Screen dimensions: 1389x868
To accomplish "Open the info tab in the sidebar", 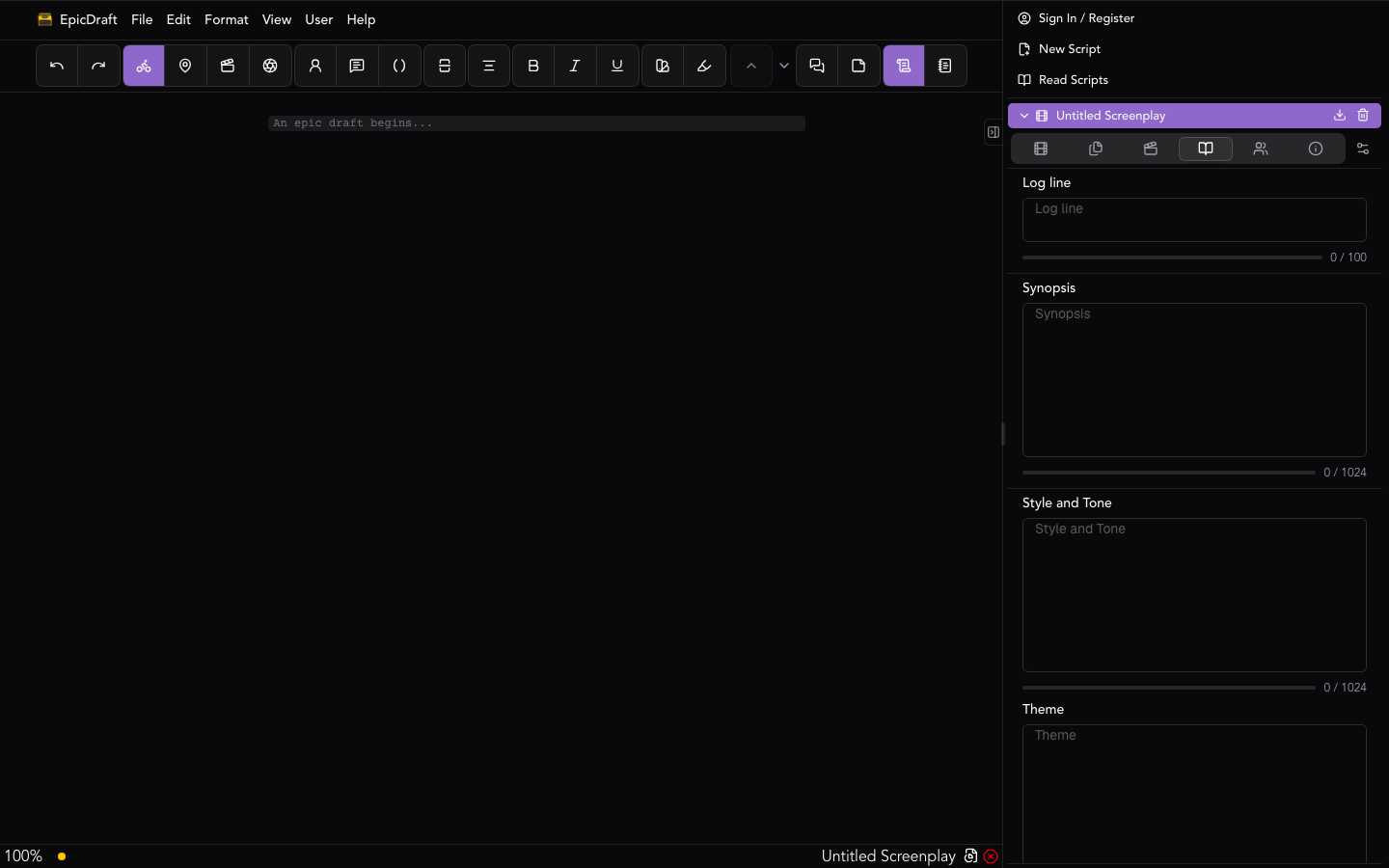I will click(x=1316, y=149).
